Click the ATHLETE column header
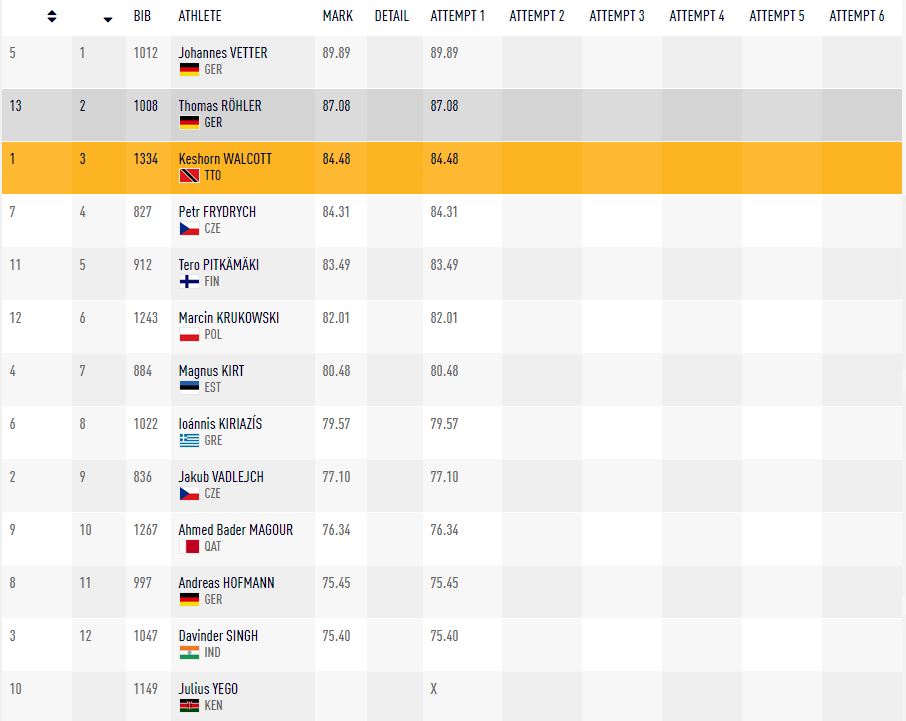The image size is (906, 721). pyautogui.click(x=200, y=17)
